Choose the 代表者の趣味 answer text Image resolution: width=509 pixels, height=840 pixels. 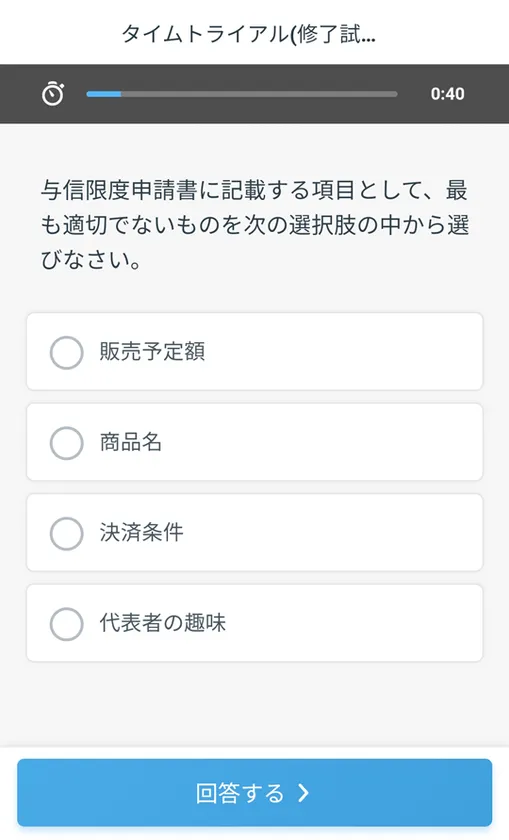[163, 623]
